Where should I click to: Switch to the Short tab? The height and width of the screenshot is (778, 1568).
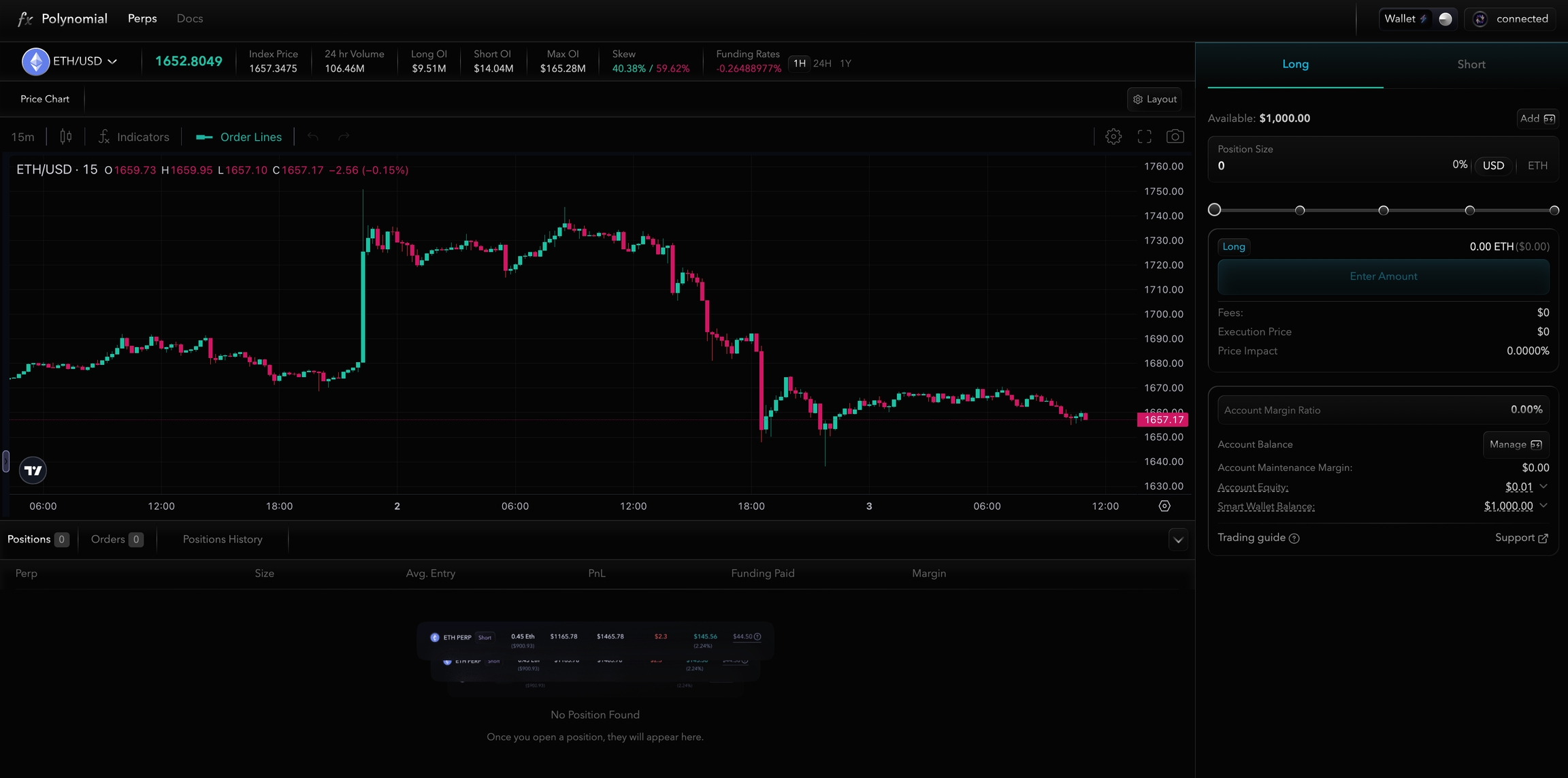point(1471,65)
